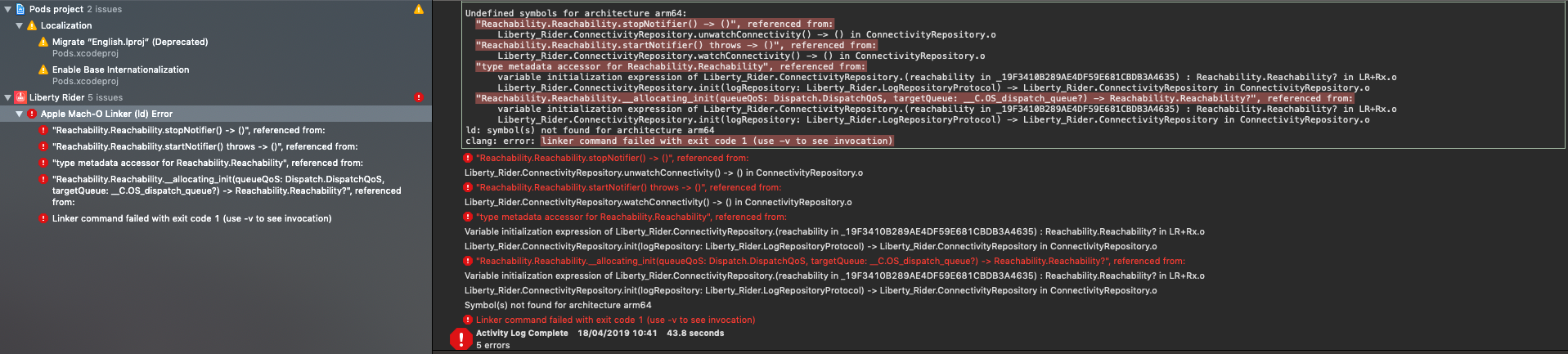Click red stopNotifier error message in log list
1568x354 pixels.
click(612, 158)
